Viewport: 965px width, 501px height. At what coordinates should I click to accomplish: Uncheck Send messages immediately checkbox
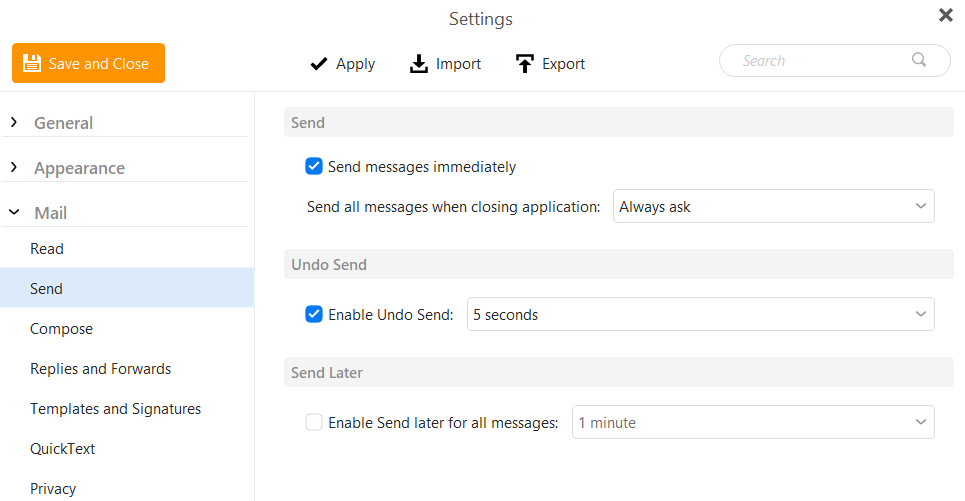pos(314,166)
